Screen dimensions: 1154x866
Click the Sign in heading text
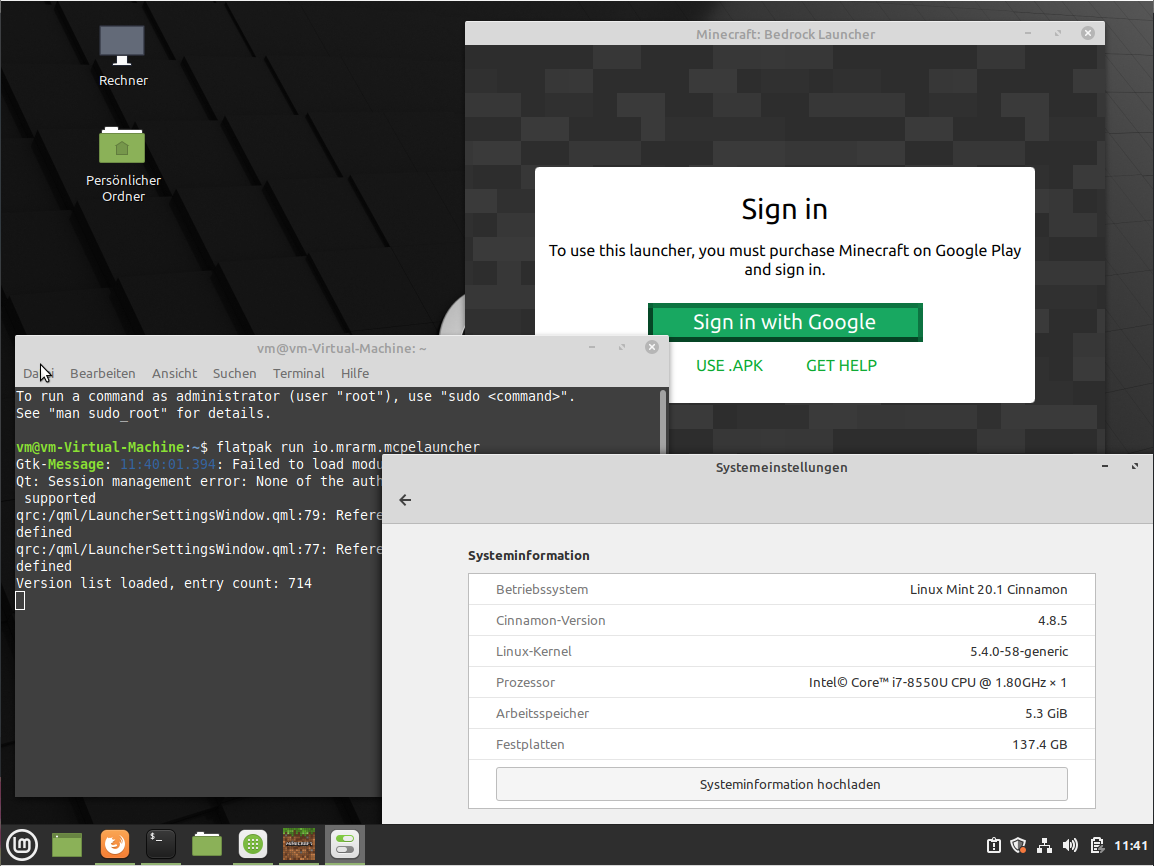pyautogui.click(x=785, y=210)
